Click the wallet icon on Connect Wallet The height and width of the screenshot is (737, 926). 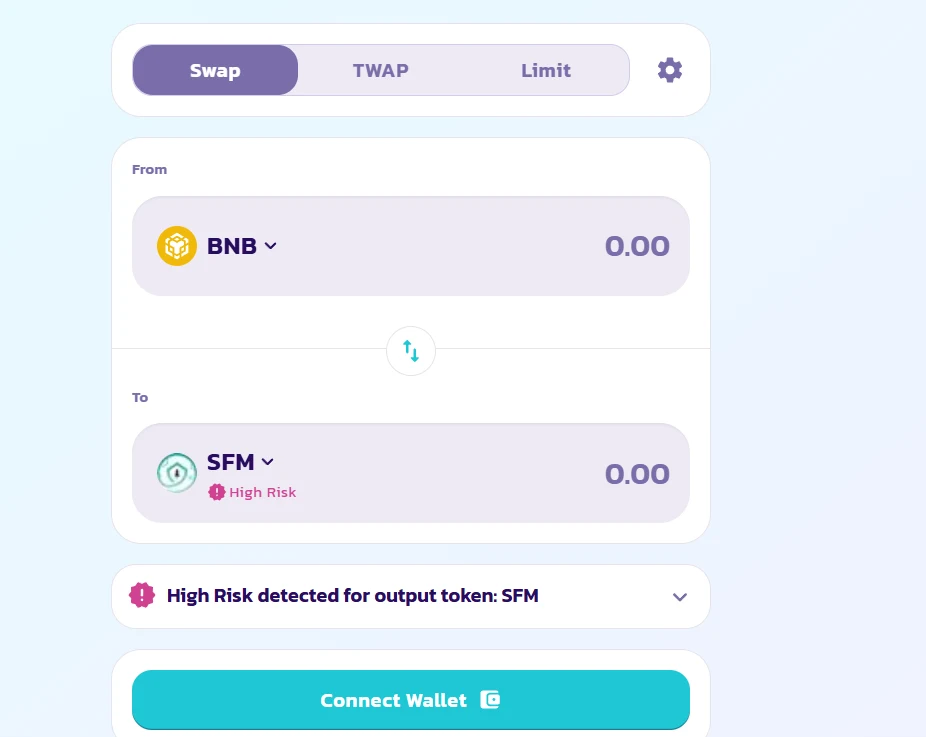(x=490, y=700)
